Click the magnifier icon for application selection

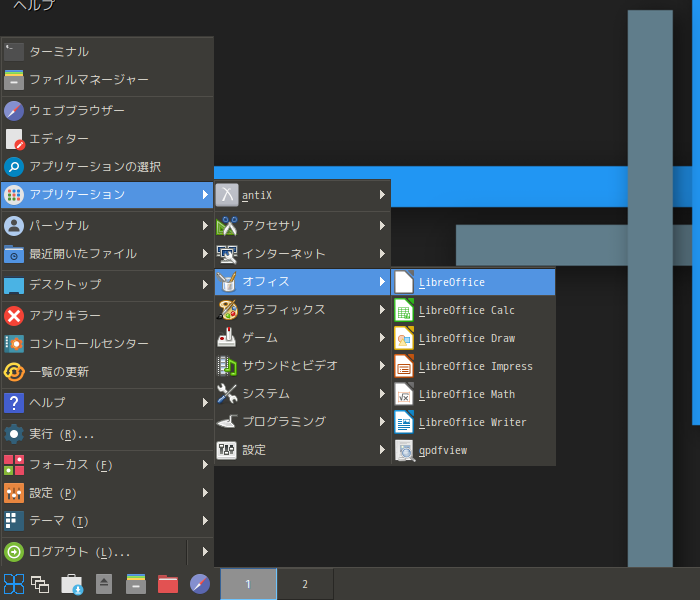coord(14,167)
